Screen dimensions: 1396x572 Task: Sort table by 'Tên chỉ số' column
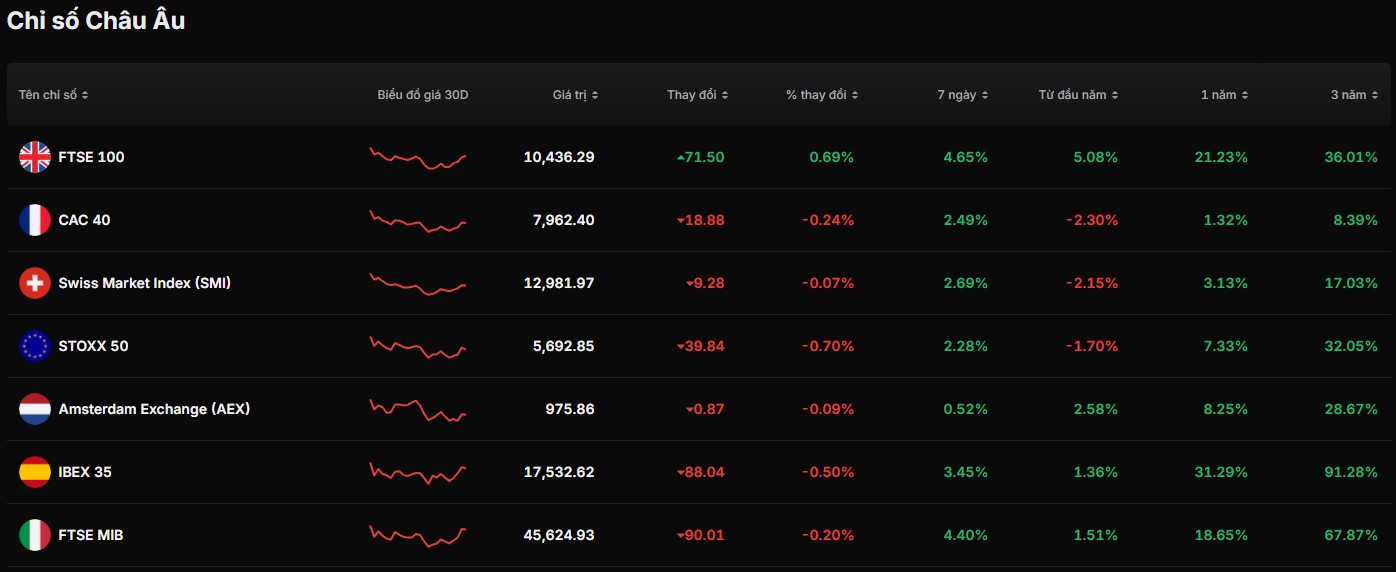53,95
